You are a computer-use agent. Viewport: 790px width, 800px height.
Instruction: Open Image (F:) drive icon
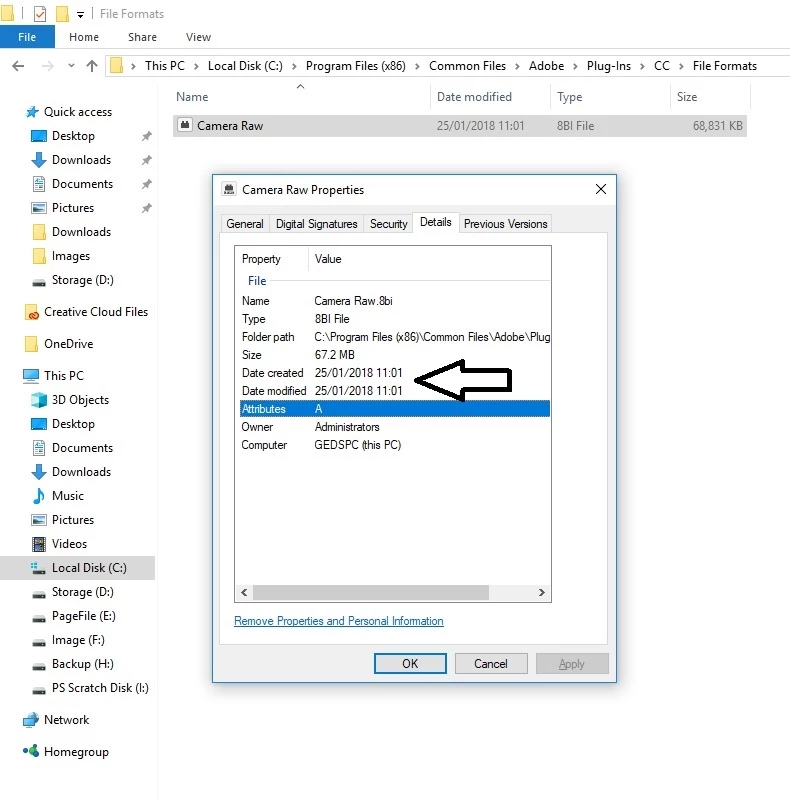(x=39, y=642)
